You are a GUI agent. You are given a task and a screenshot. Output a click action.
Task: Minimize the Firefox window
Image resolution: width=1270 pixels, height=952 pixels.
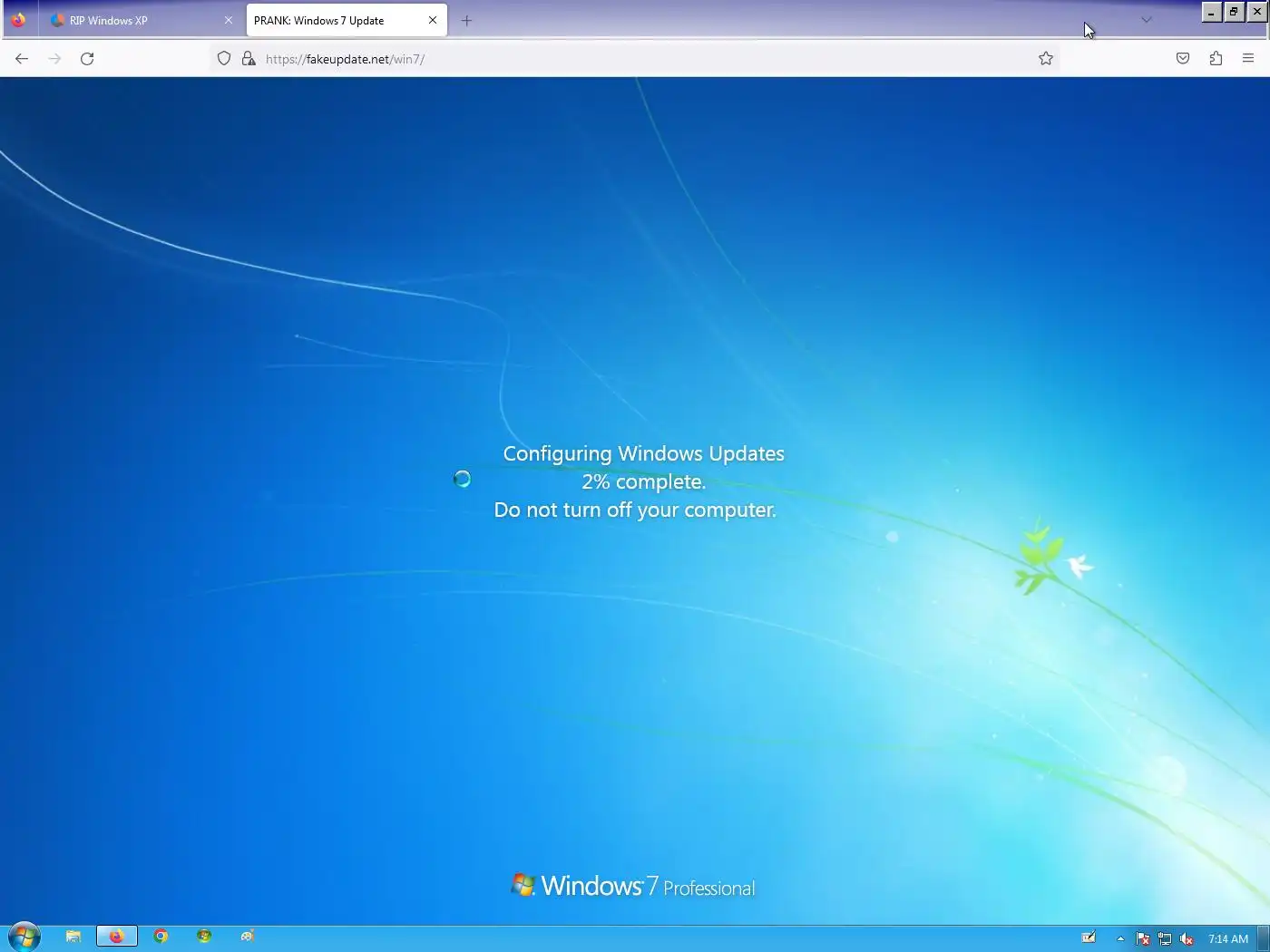pyautogui.click(x=1212, y=12)
